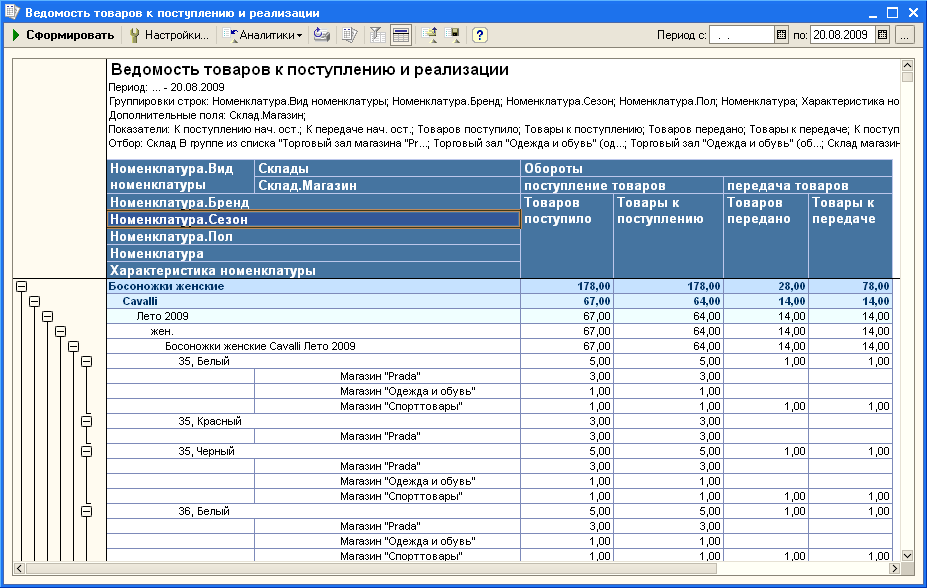
Task: Select the передача товаров header cell
Action: 808,186
